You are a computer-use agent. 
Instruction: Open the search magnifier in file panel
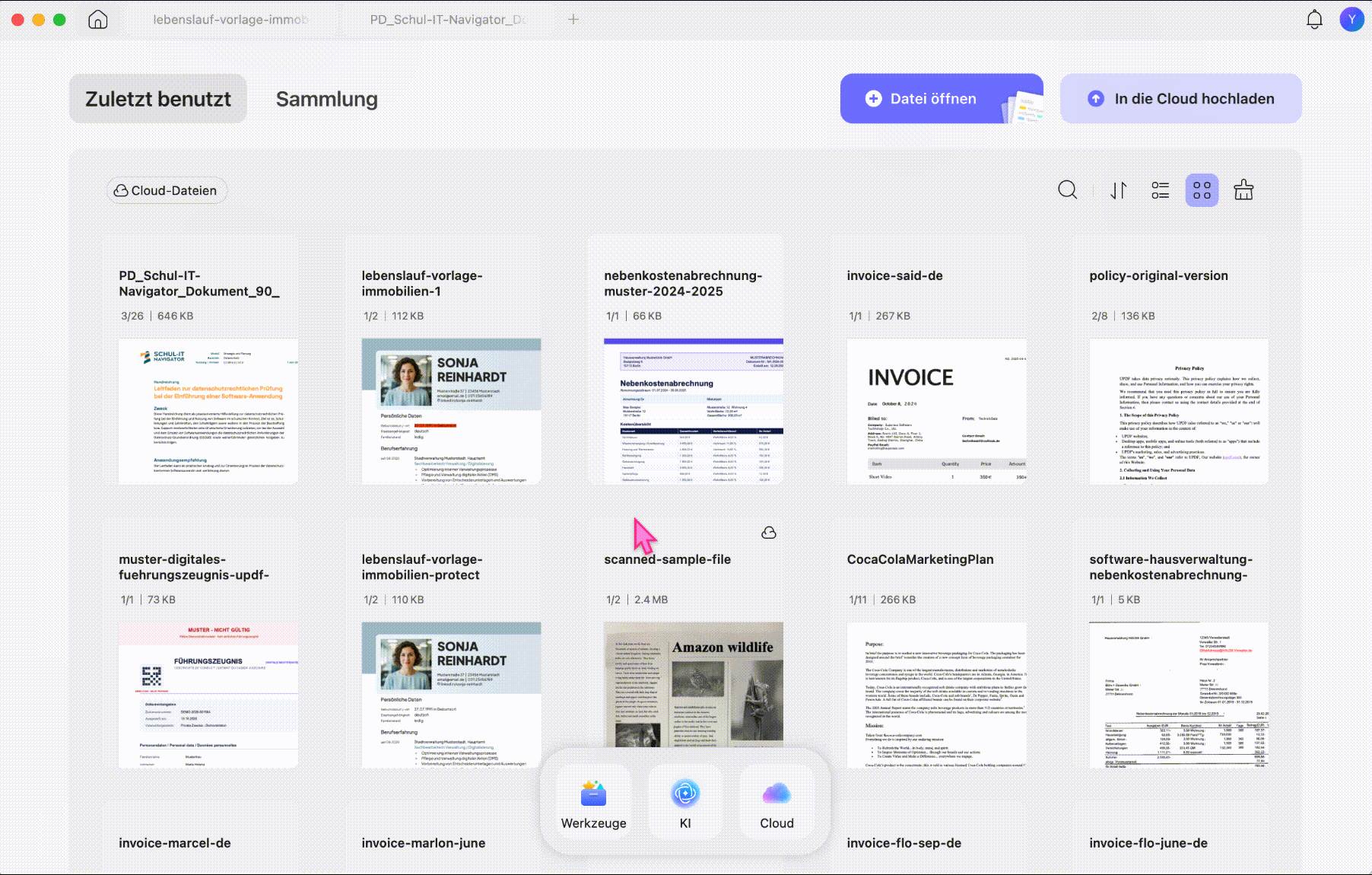[1068, 190]
